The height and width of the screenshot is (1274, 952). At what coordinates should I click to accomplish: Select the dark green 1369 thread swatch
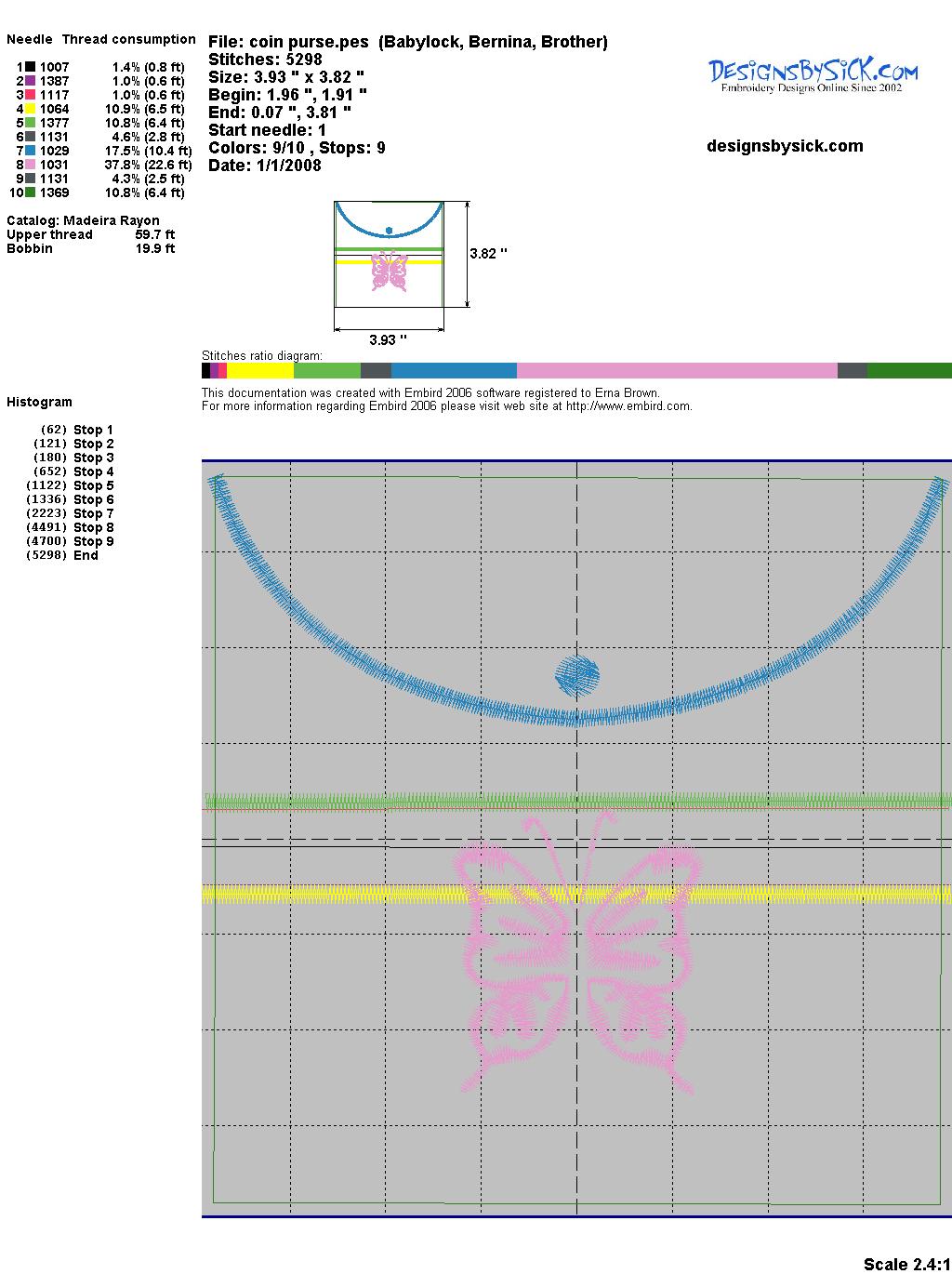click(31, 192)
